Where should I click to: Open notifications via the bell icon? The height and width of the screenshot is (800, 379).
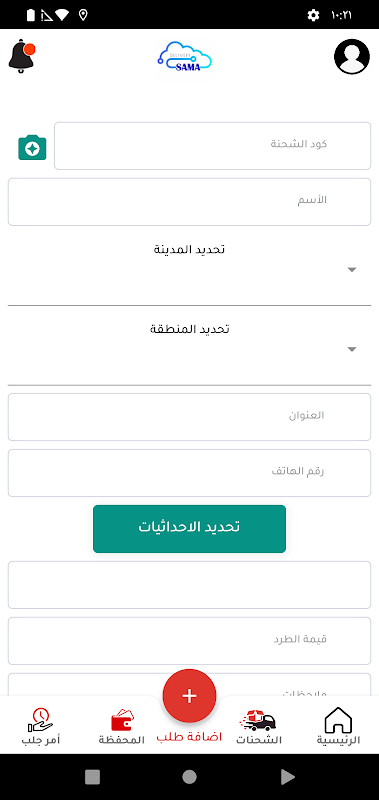pos(21,56)
